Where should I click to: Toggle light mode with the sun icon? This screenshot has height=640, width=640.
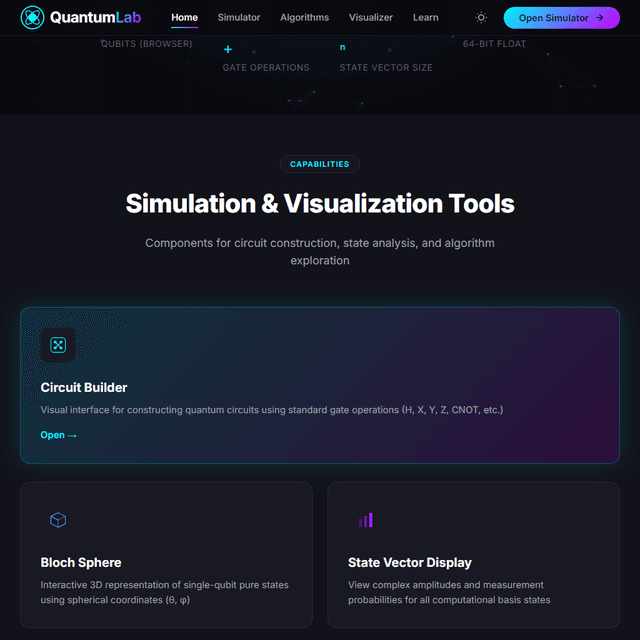(481, 18)
